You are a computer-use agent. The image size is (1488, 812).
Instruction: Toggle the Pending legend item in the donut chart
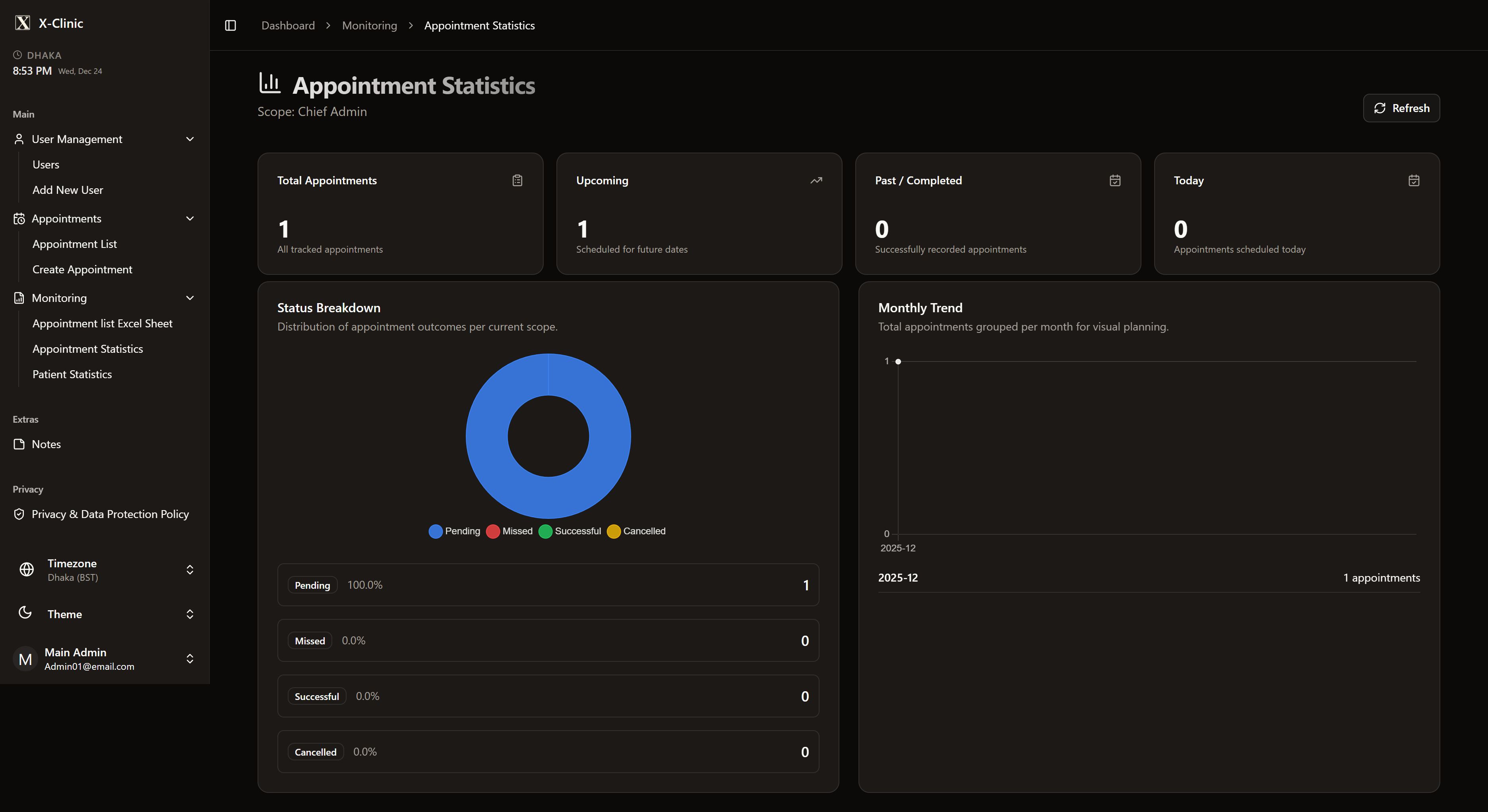point(455,531)
